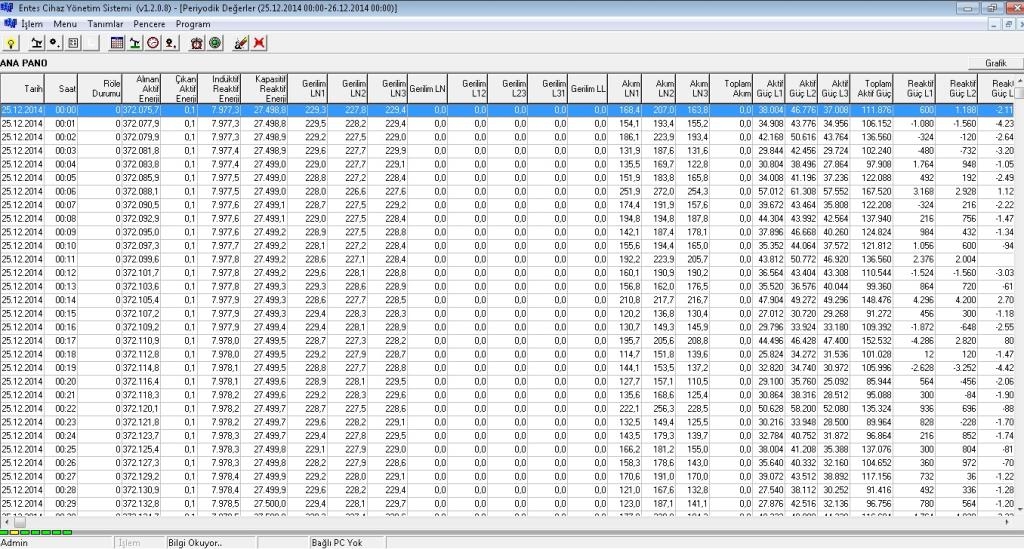This screenshot has width=1024, height=549.
Task: Click the application icon left of İşlem menu
Action: tap(9, 24)
